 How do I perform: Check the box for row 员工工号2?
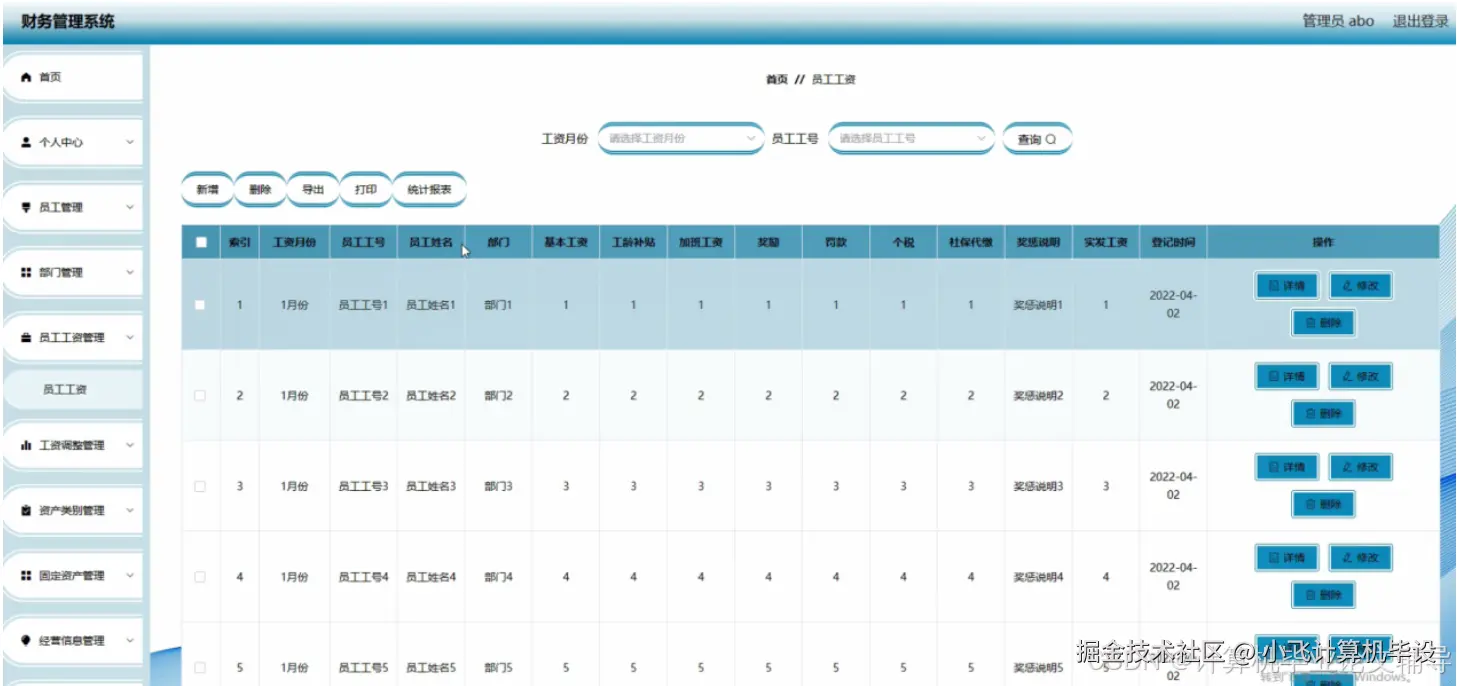tap(200, 396)
